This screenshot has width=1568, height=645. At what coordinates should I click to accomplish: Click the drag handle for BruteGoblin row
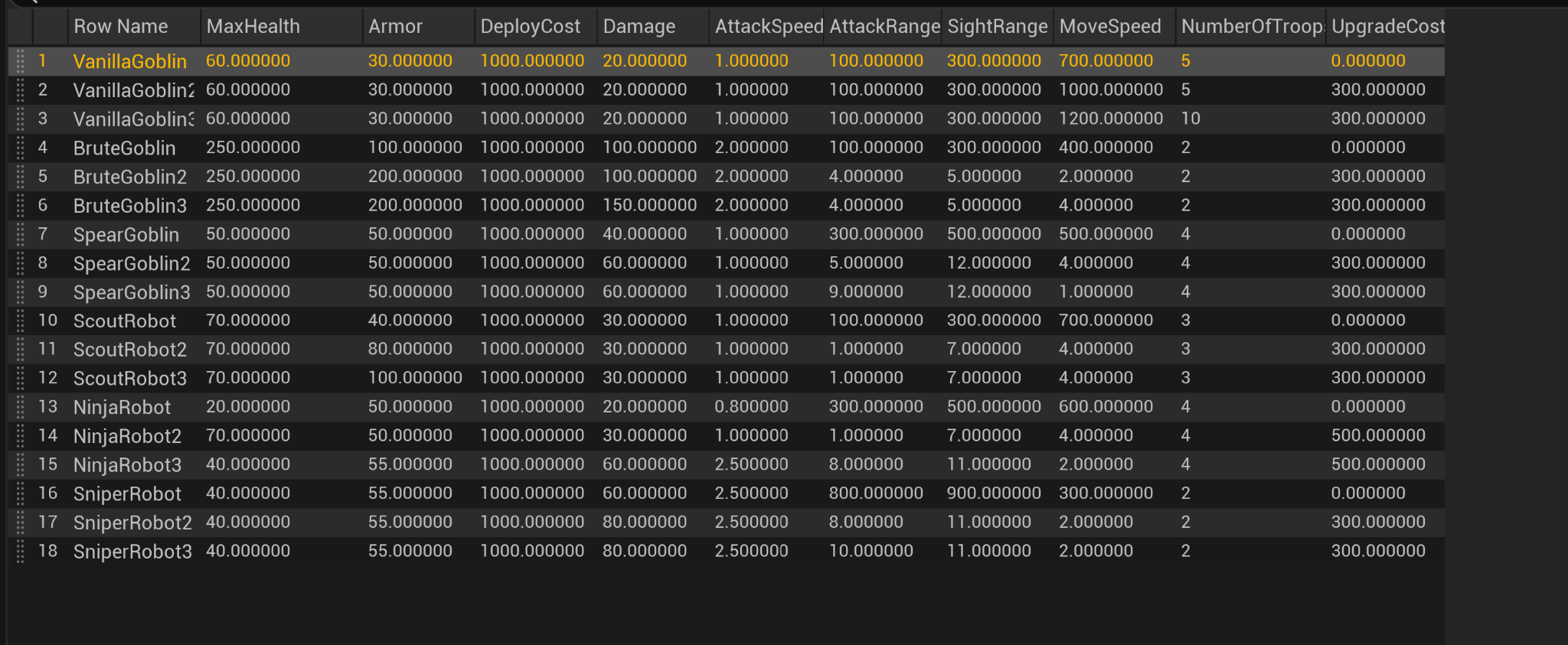pos(21,148)
